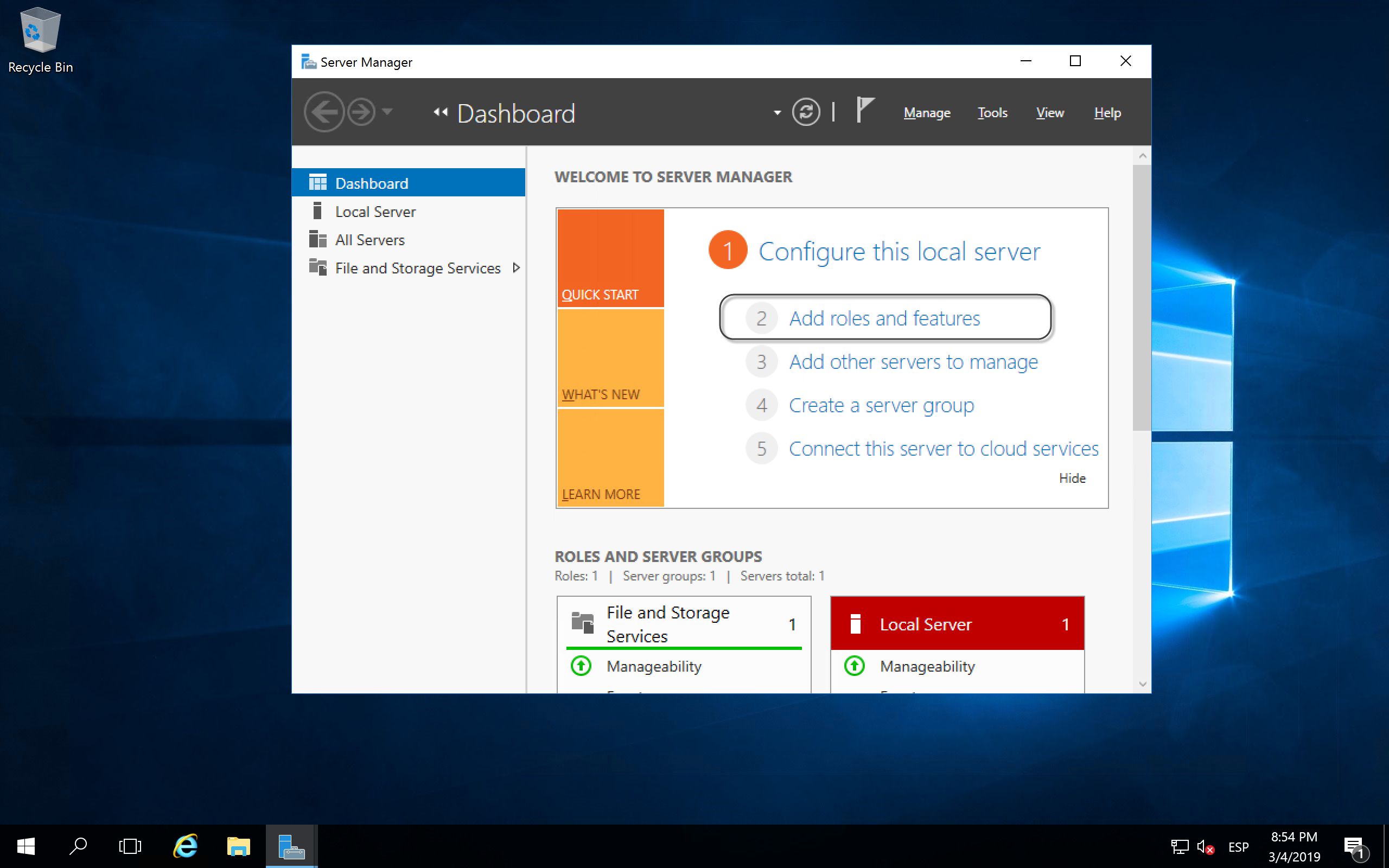
Task: Open the Windows Start menu
Action: [26, 846]
